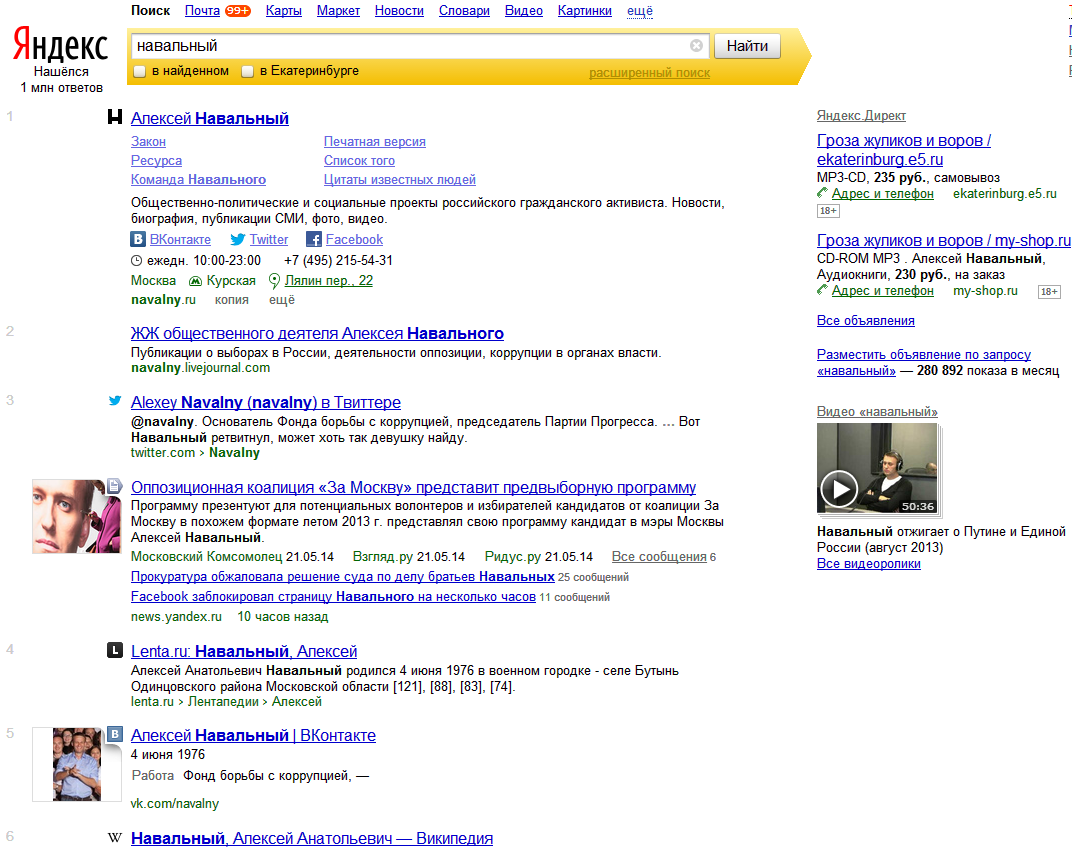Click the Найти search button

[747, 46]
